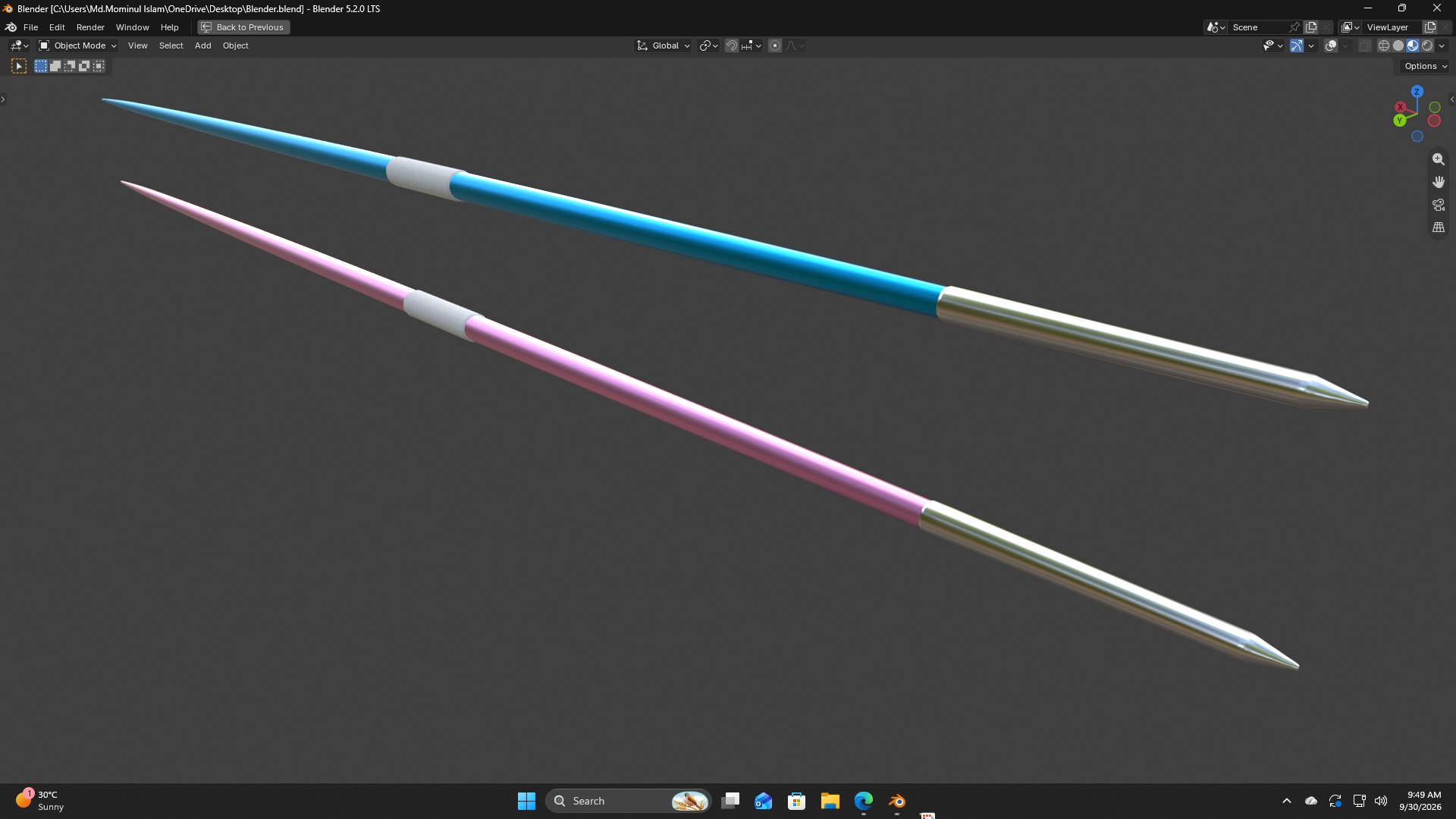The width and height of the screenshot is (1456, 819).
Task: Switch to solid viewport shading
Action: pos(1398,45)
